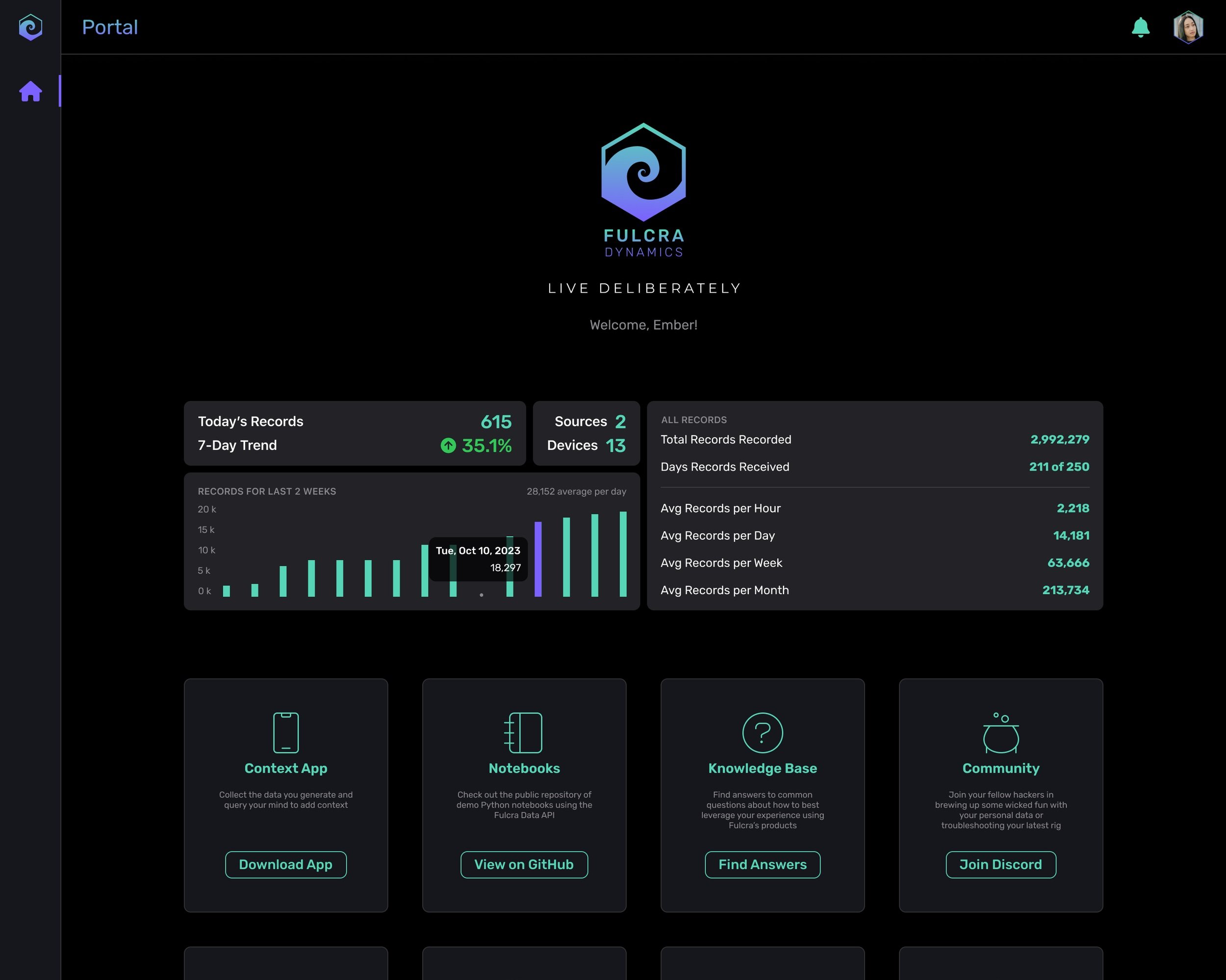This screenshot has height=980, width=1226.
Task: Click the Avg Records per Week label
Action: coord(721,563)
